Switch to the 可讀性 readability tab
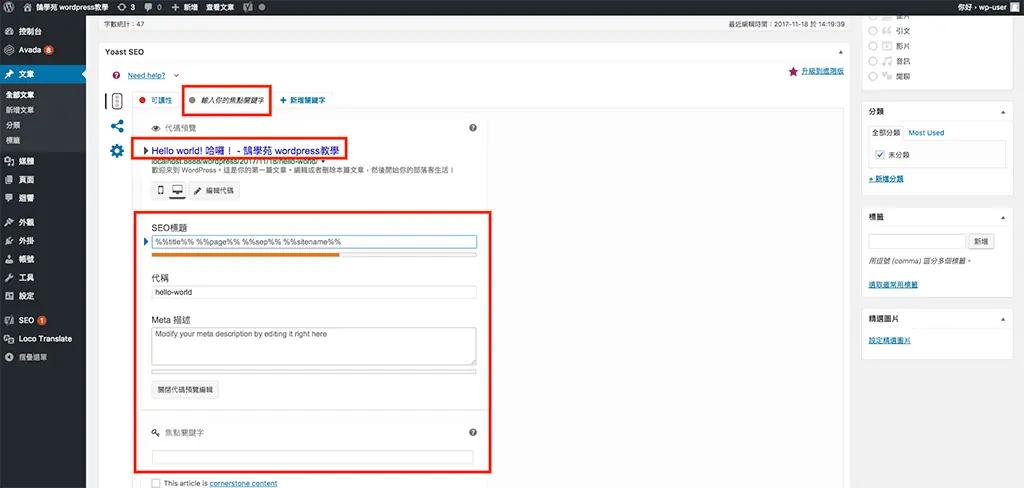The width and height of the screenshot is (1024, 488). 155,101
